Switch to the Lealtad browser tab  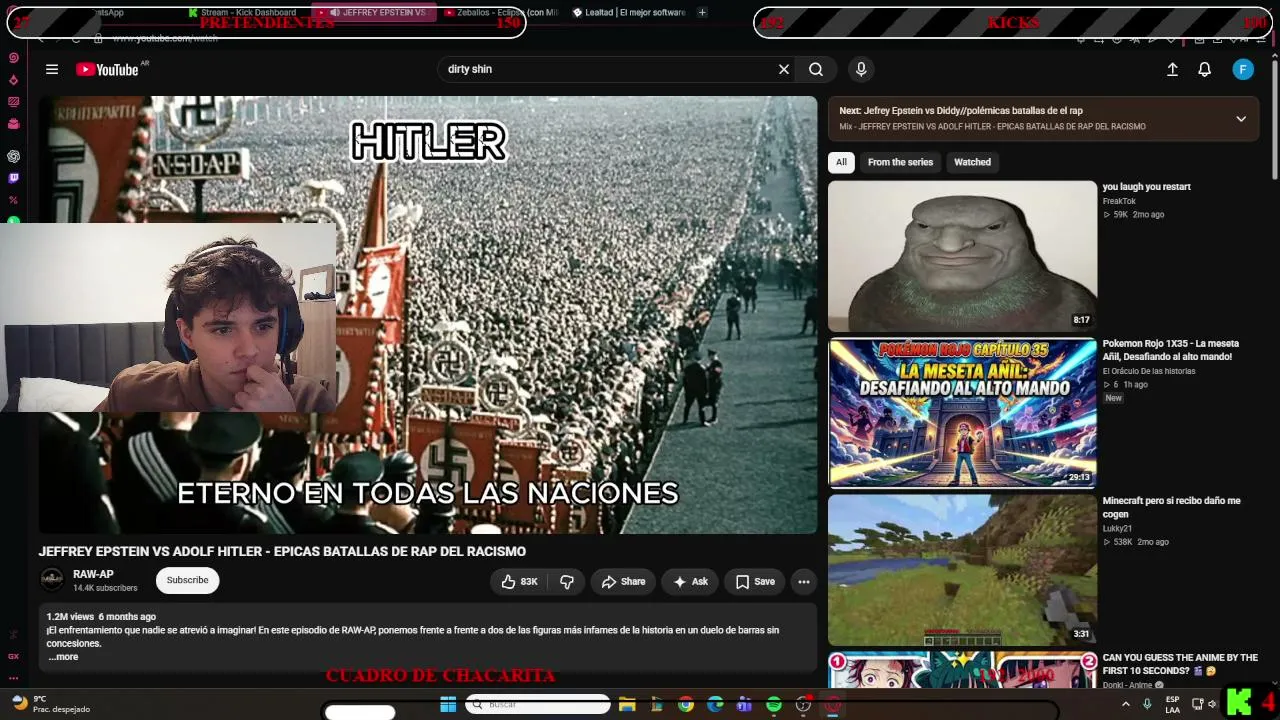(629, 12)
